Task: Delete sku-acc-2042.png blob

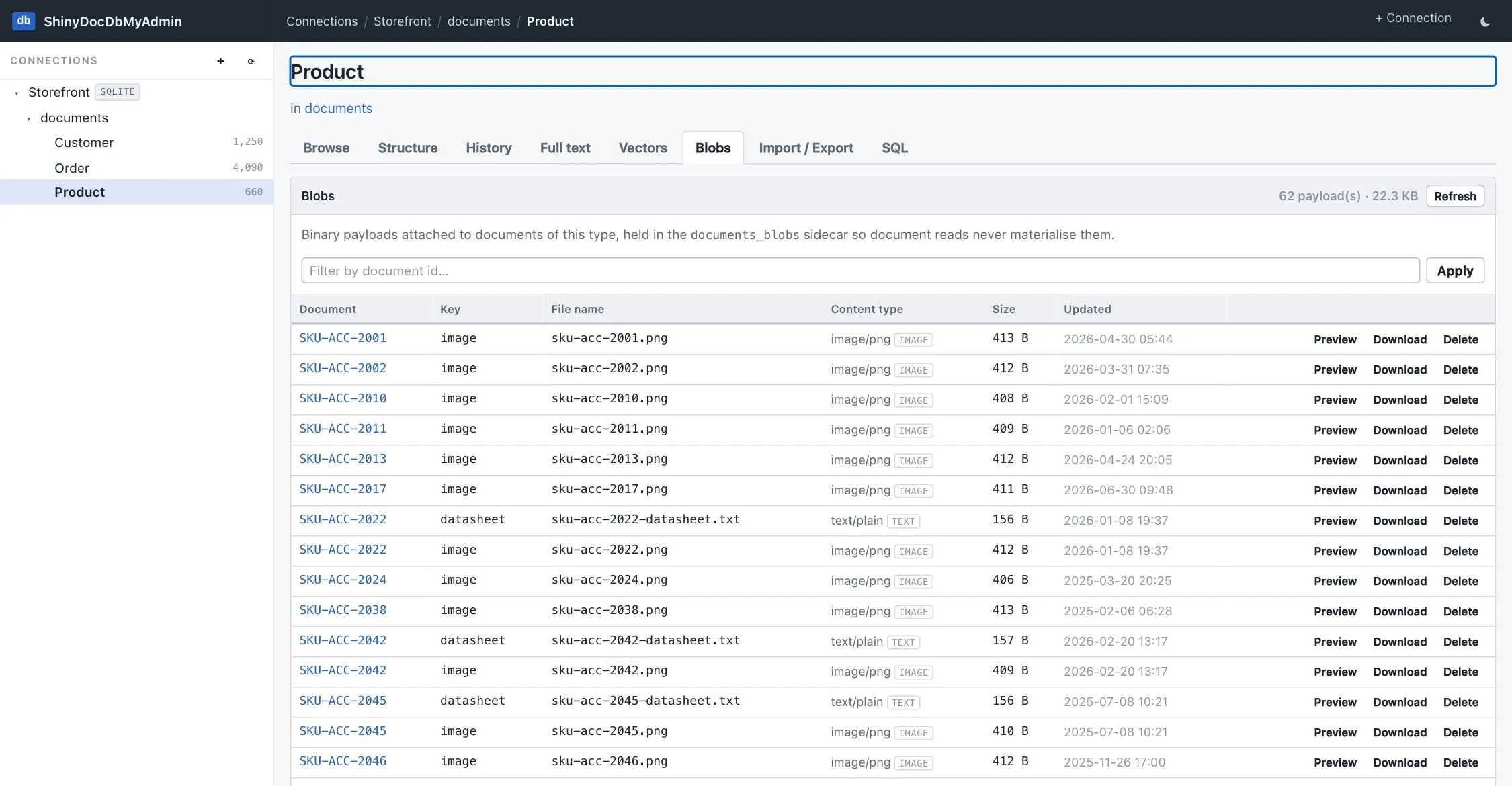Action: (1460, 672)
